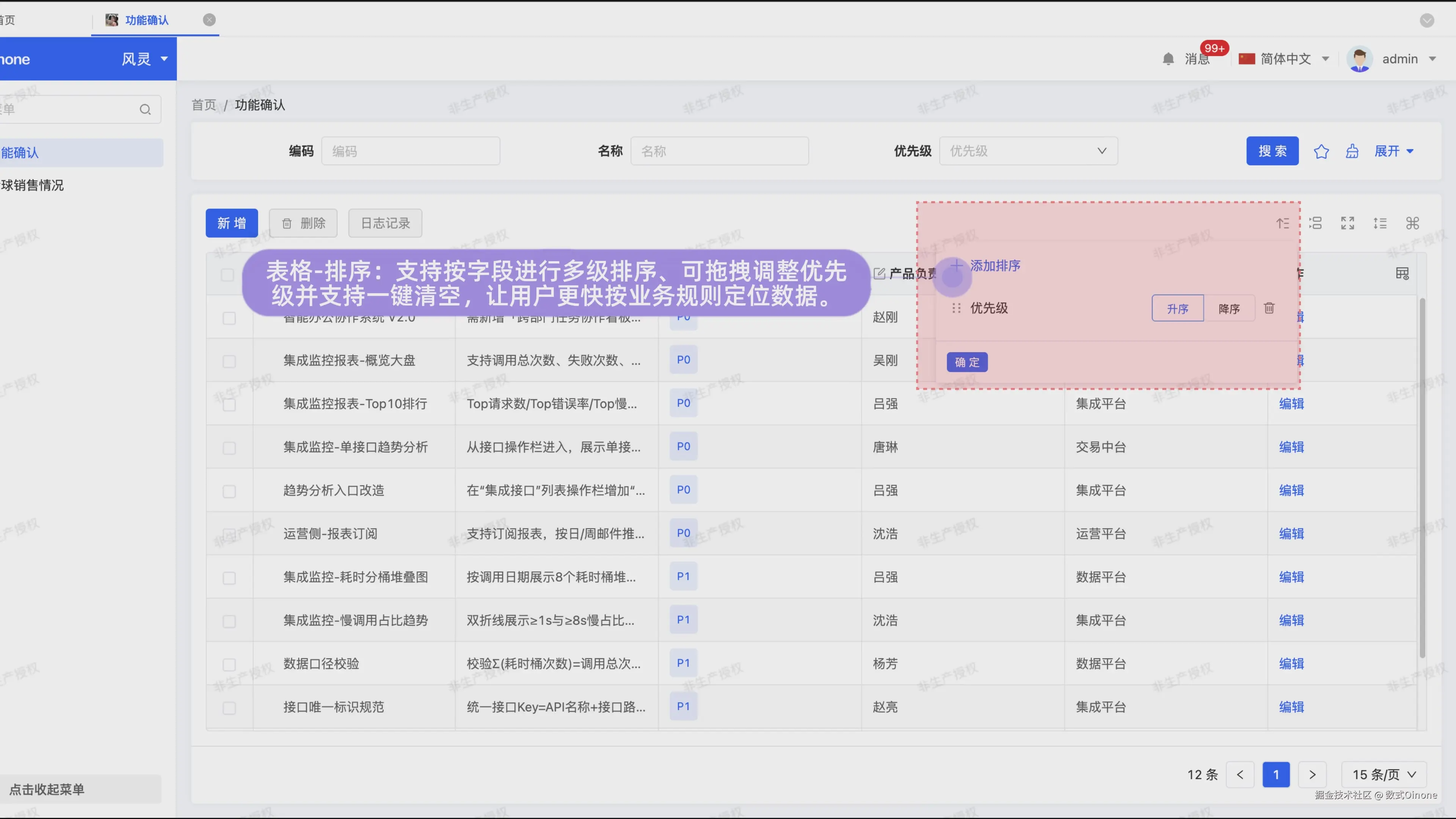Select the 升序 ascending sort option
This screenshot has width=1456, height=819.
(1177, 309)
